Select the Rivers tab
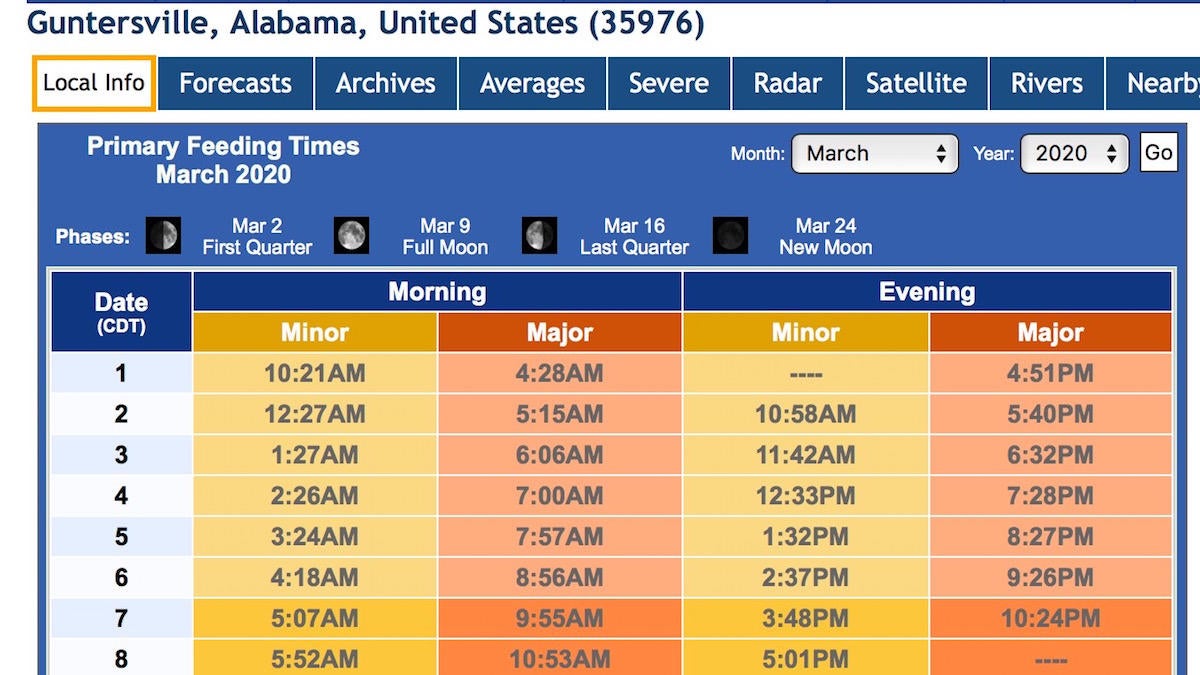 coord(1047,83)
